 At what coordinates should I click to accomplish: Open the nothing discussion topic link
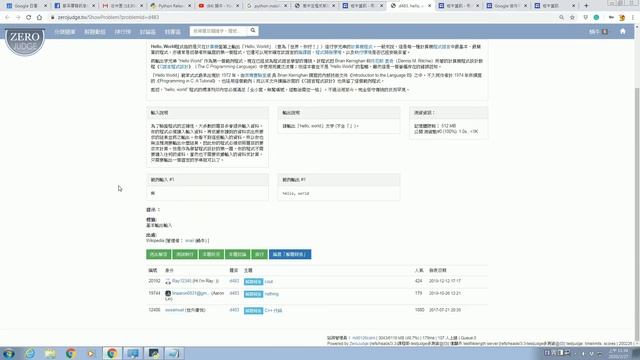pyautogui.click(x=271, y=294)
